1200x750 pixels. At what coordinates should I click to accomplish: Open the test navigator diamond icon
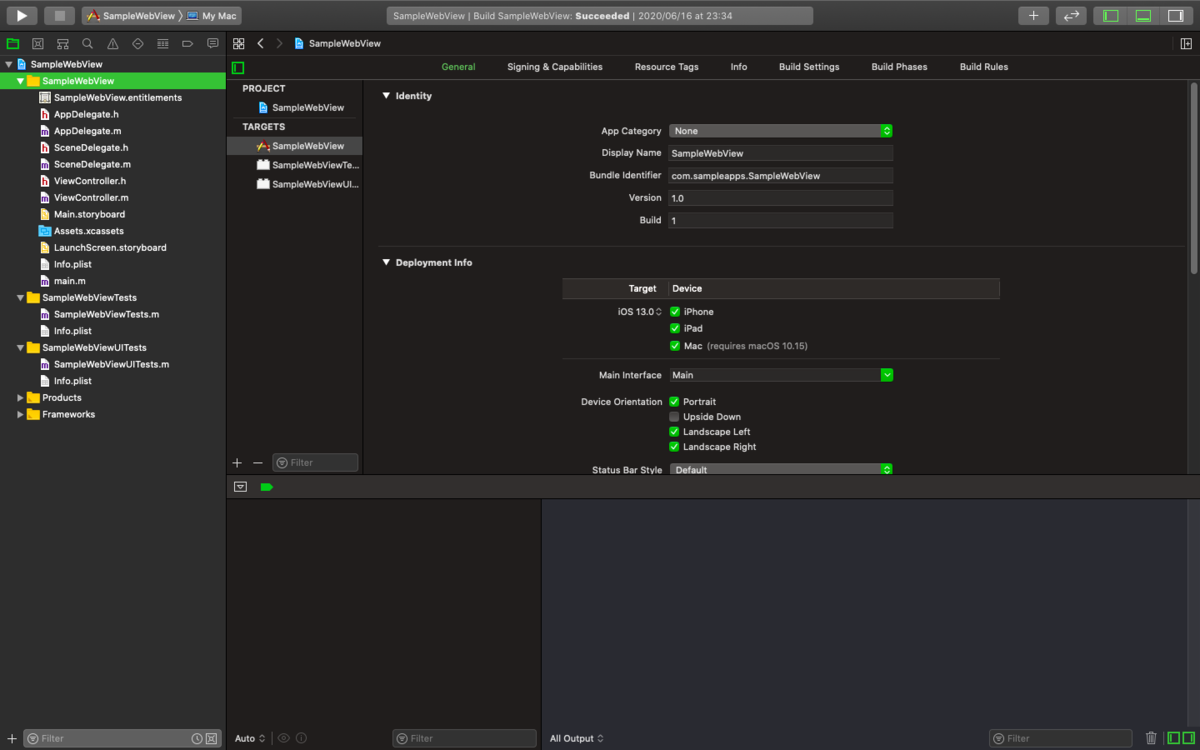138,44
